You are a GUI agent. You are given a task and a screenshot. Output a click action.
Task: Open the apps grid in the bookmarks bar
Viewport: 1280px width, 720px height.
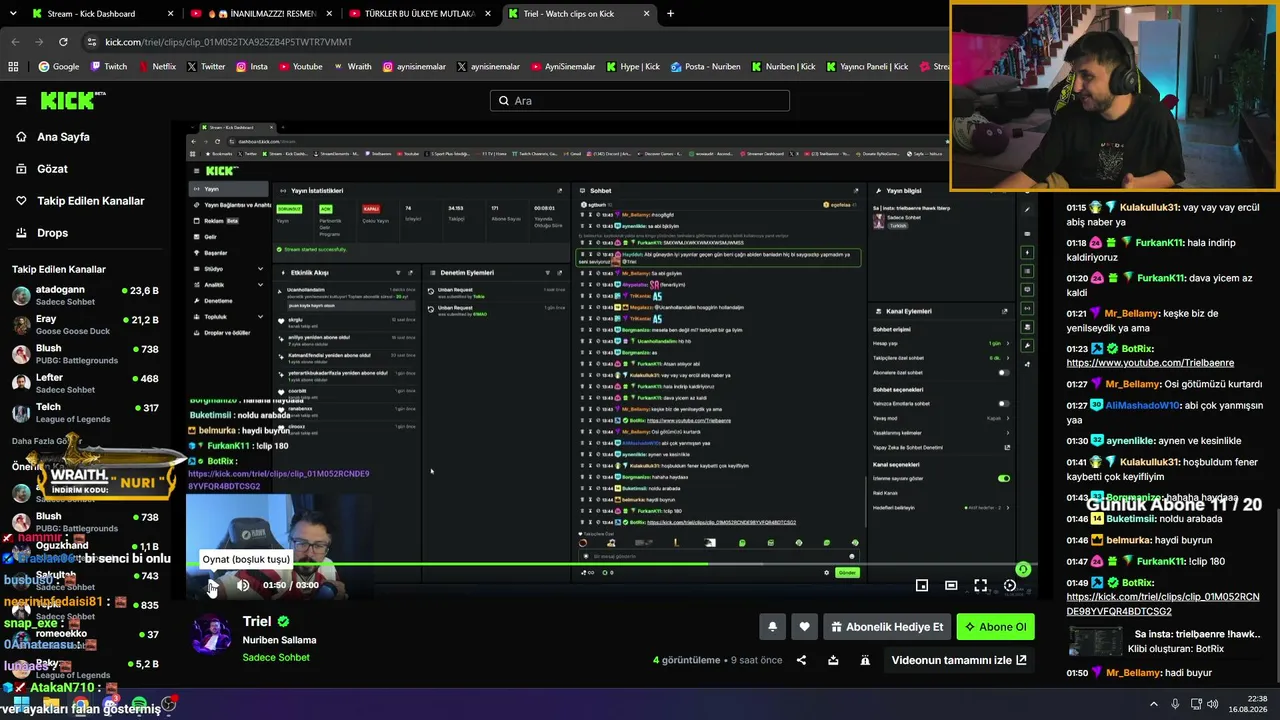click(13, 67)
